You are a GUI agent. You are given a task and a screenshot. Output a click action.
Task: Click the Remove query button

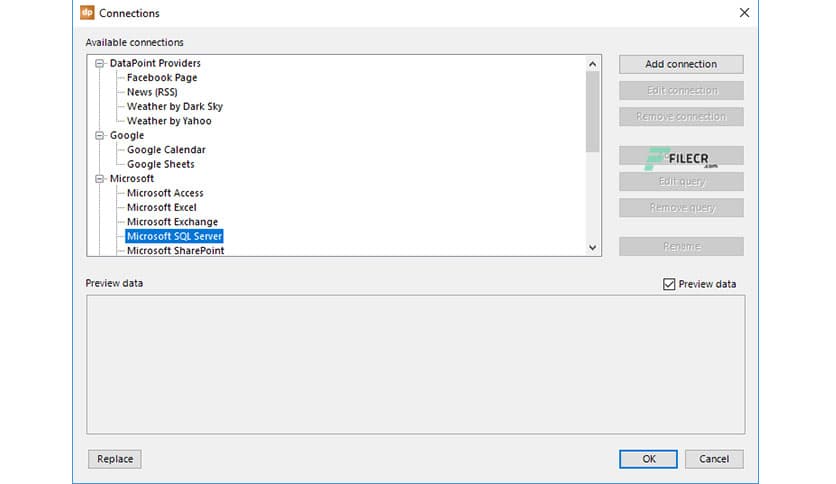click(x=681, y=208)
